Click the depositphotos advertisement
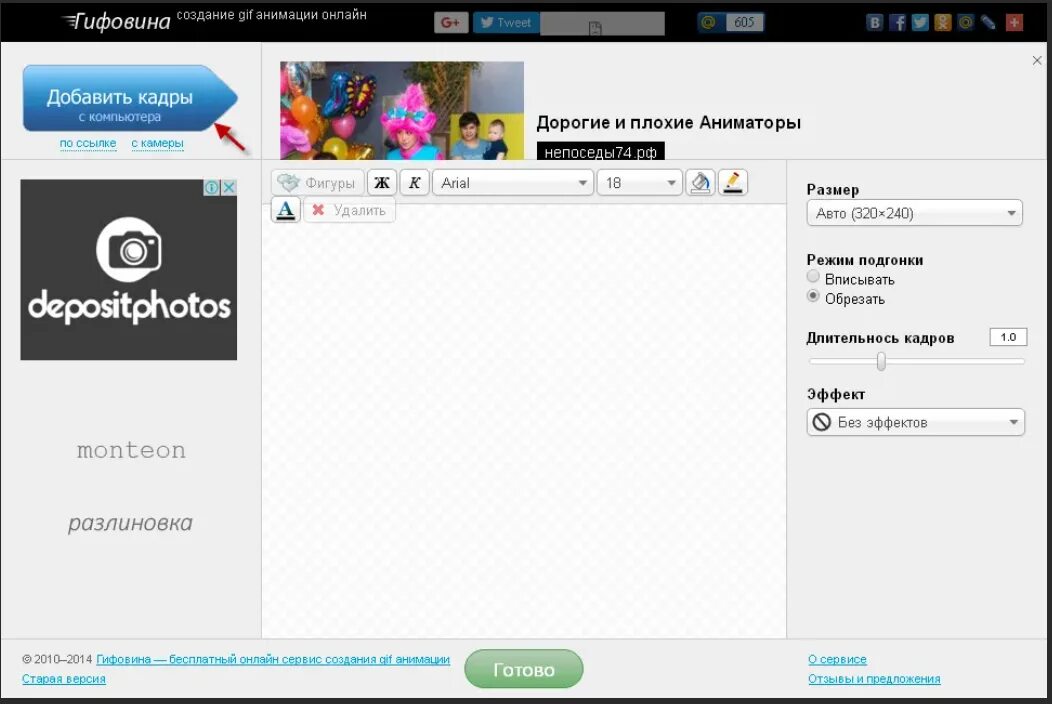The width and height of the screenshot is (1052, 704). click(x=129, y=270)
